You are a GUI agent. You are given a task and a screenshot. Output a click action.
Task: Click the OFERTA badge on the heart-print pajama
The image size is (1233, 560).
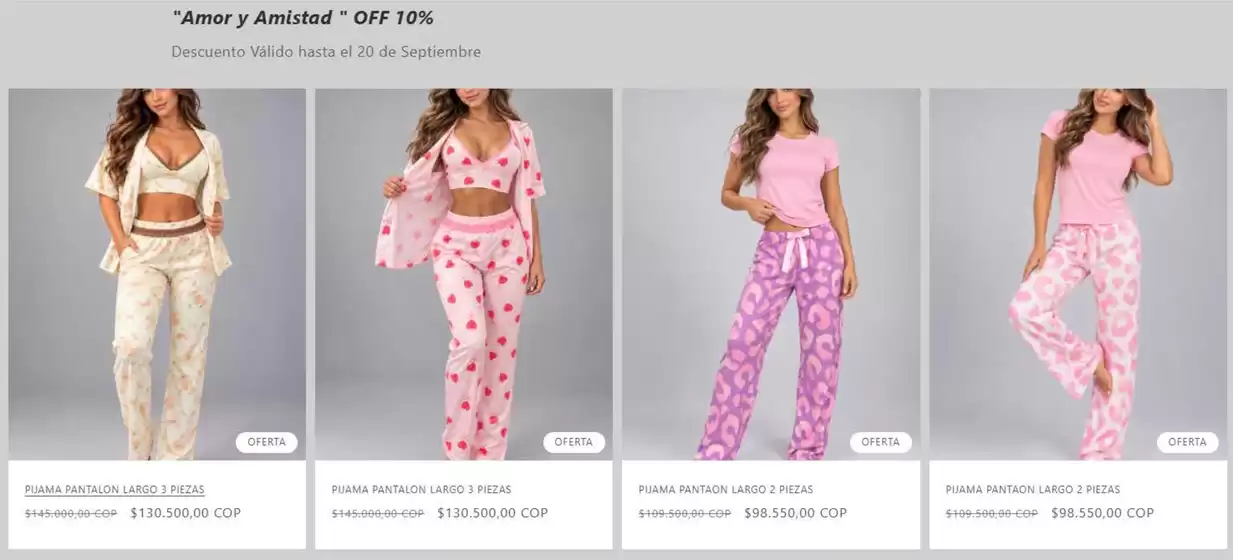coord(574,442)
